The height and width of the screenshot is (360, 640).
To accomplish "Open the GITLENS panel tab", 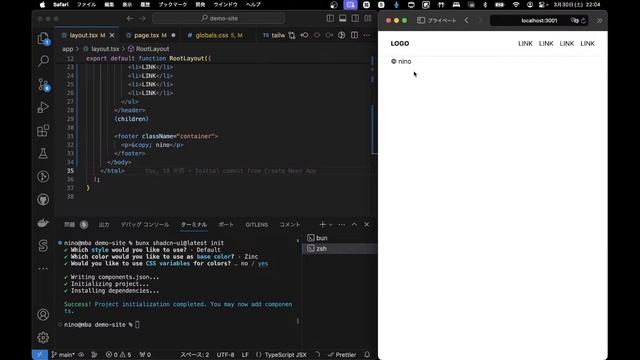I will click(x=257, y=224).
